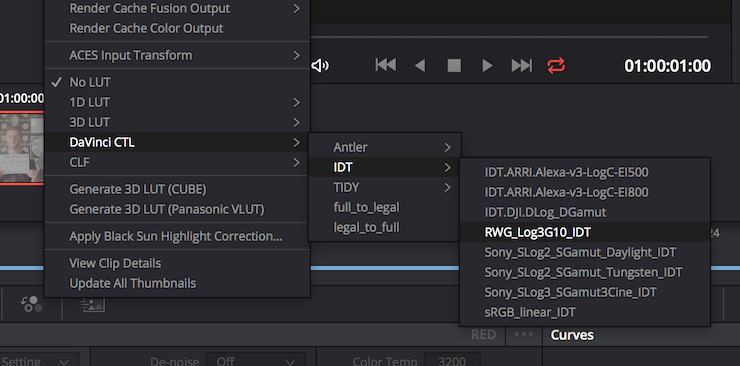Select Apply Black Sun Highlight Correction
The image size is (740, 366).
pyautogui.click(x=177, y=236)
